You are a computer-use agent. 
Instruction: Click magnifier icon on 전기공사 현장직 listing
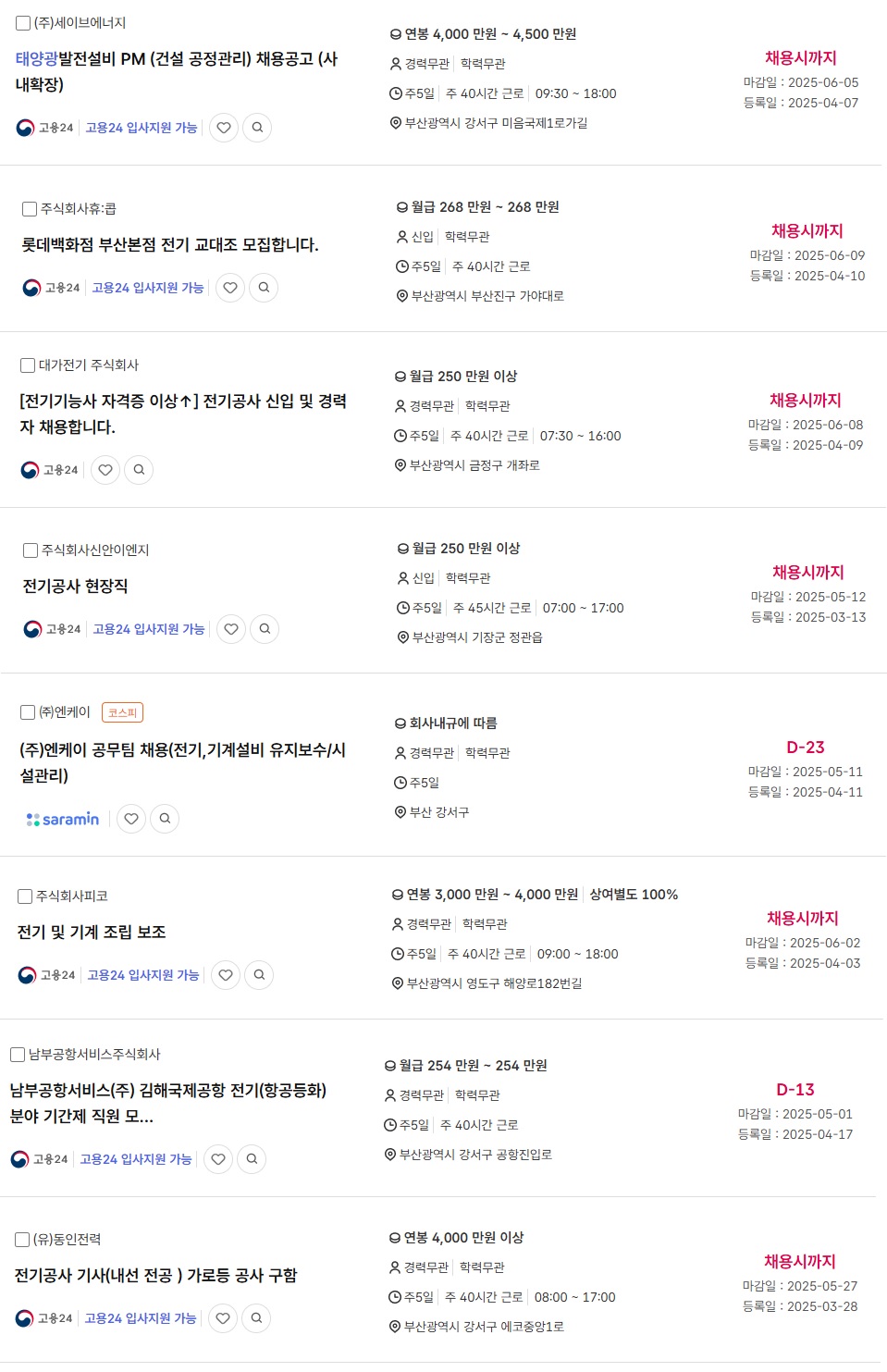click(265, 629)
